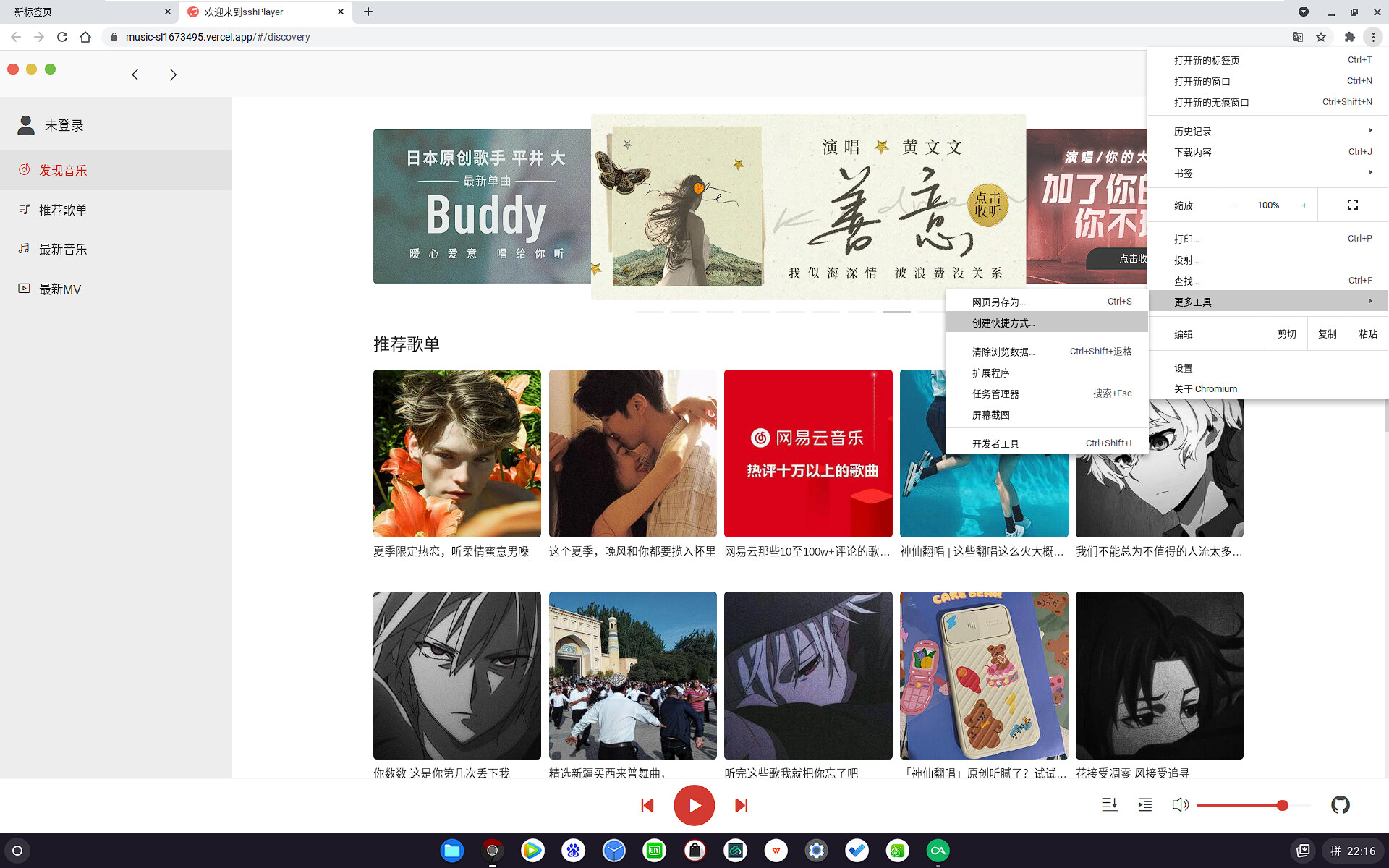
Task: Expand 历史记录 submenu
Action: coord(1267,131)
